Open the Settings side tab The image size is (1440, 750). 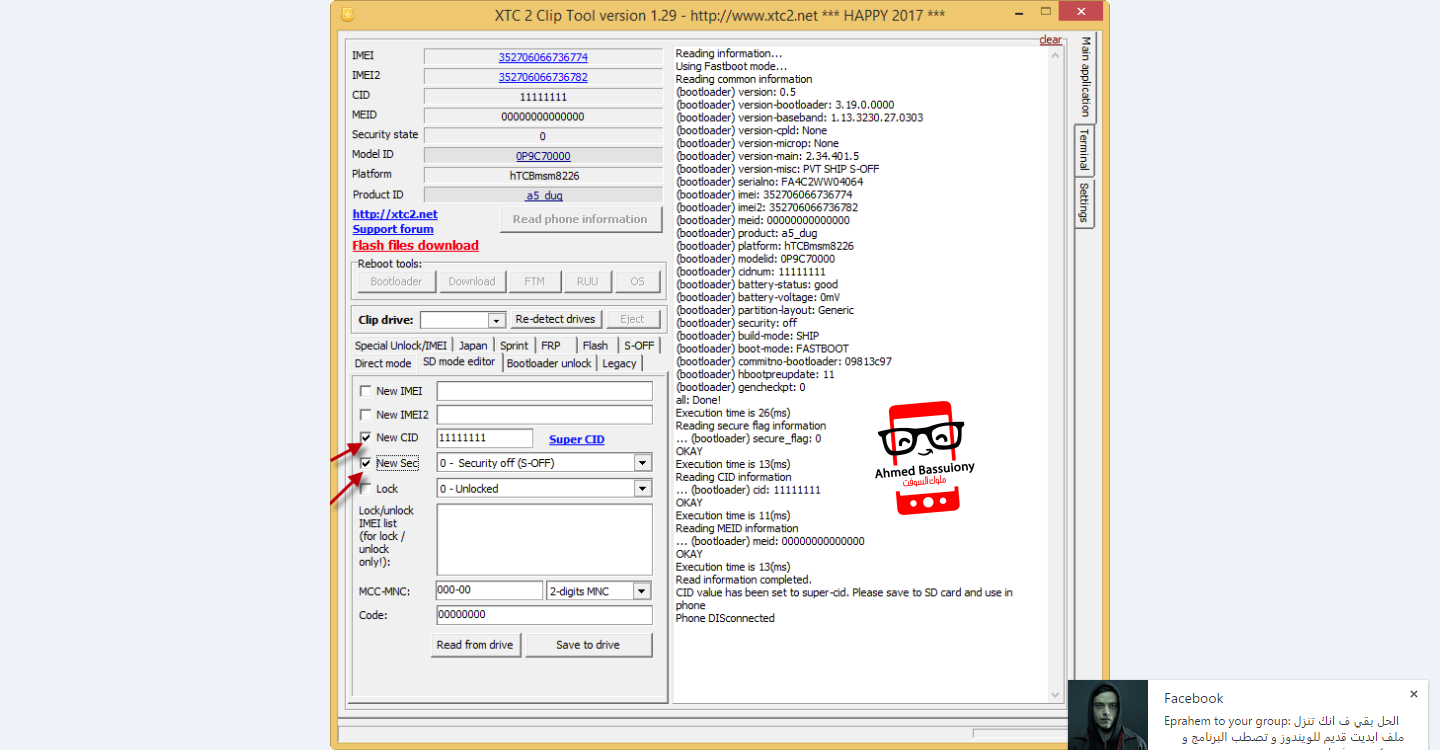[x=1084, y=203]
